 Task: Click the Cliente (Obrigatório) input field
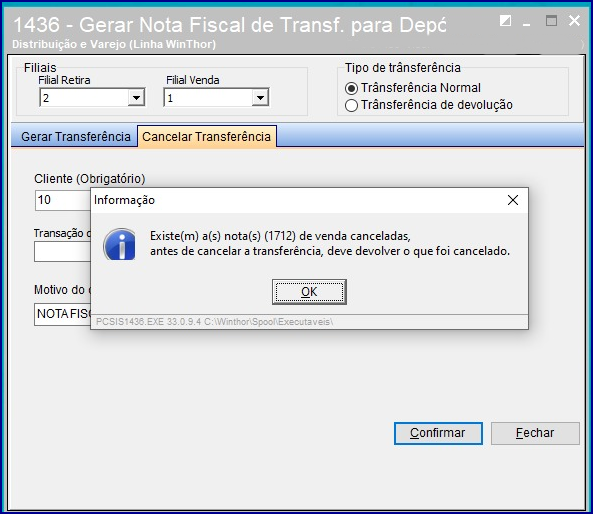click(x=63, y=200)
